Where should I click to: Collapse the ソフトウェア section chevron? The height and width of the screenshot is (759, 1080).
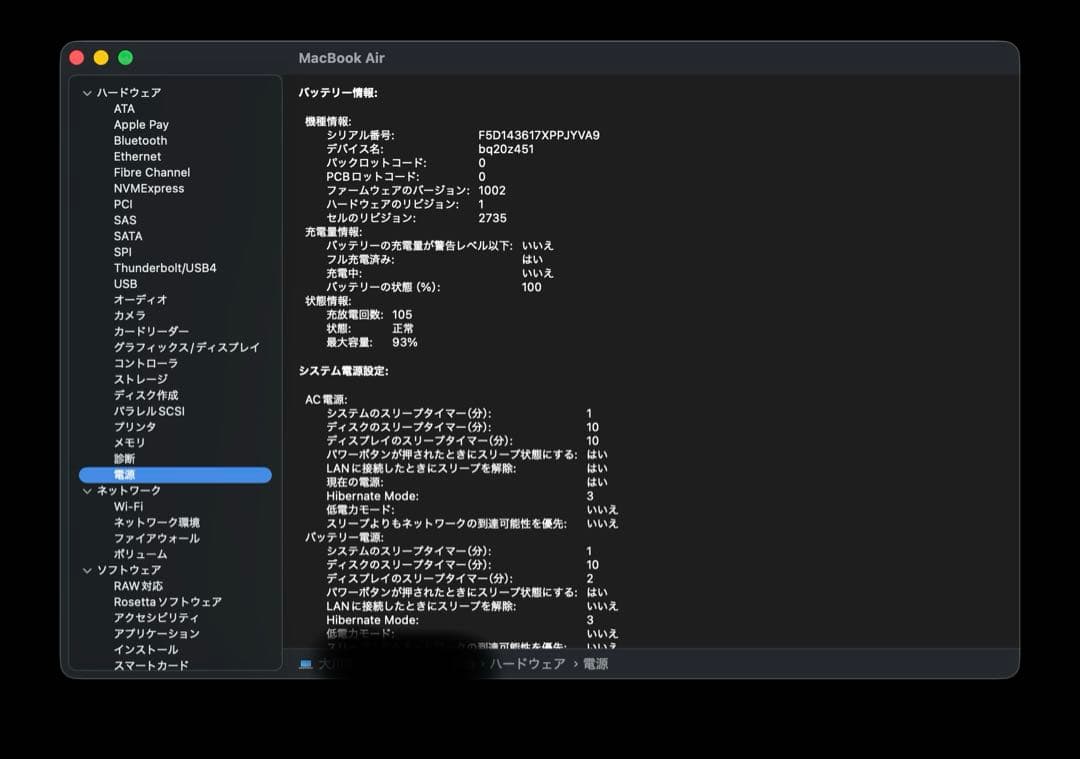(x=87, y=571)
